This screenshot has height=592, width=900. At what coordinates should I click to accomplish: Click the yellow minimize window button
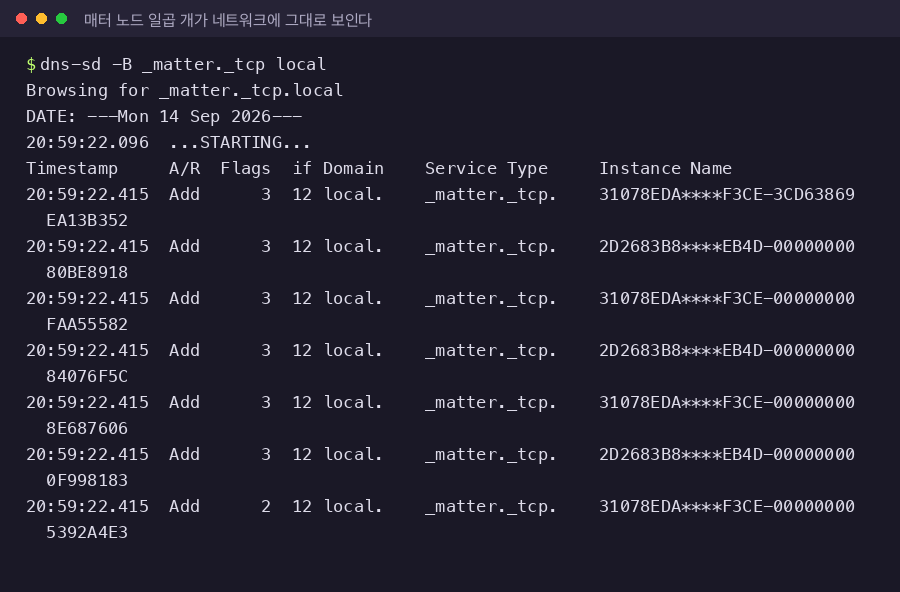click(x=41, y=19)
